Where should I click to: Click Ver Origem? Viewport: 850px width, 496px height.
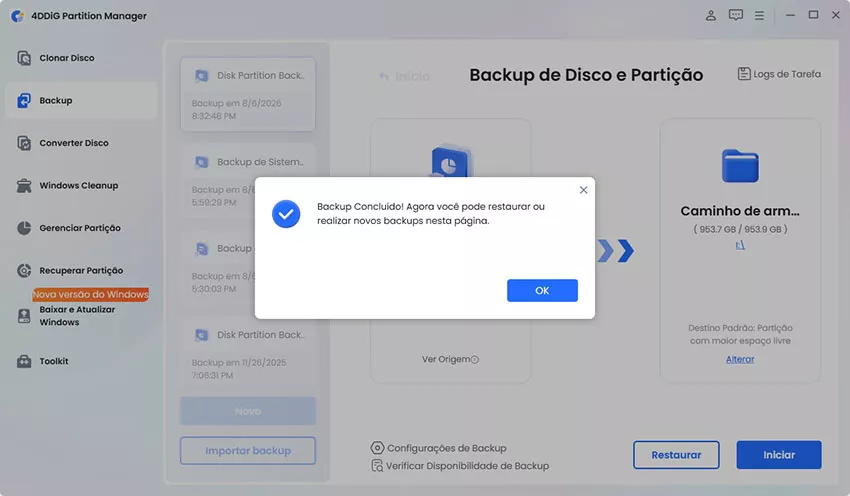446,359
